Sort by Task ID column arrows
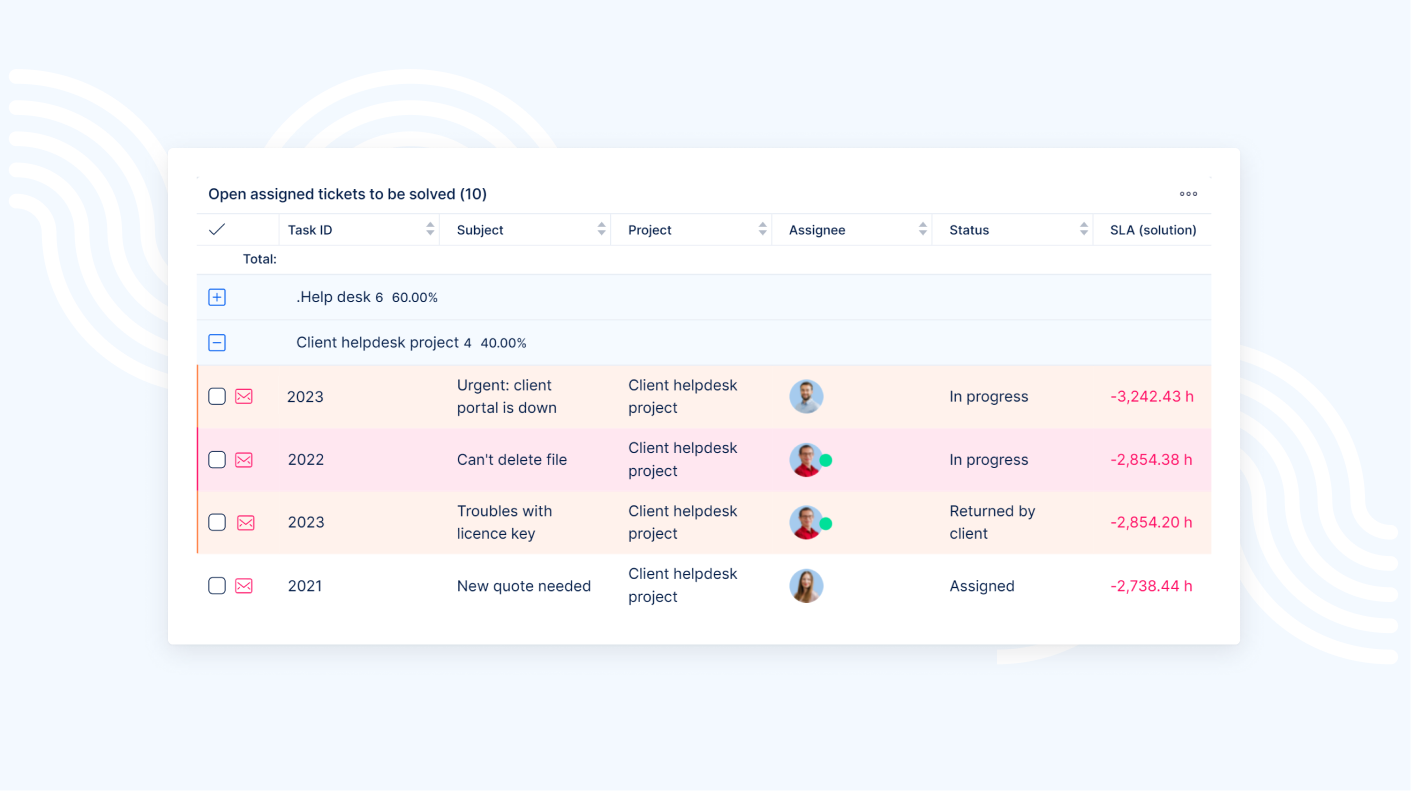 [430, 230]
